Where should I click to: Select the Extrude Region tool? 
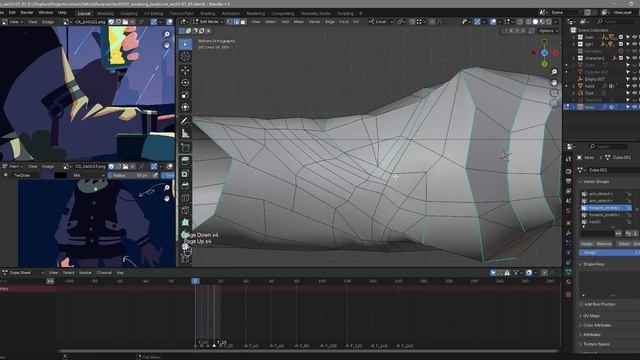point(185,161)
